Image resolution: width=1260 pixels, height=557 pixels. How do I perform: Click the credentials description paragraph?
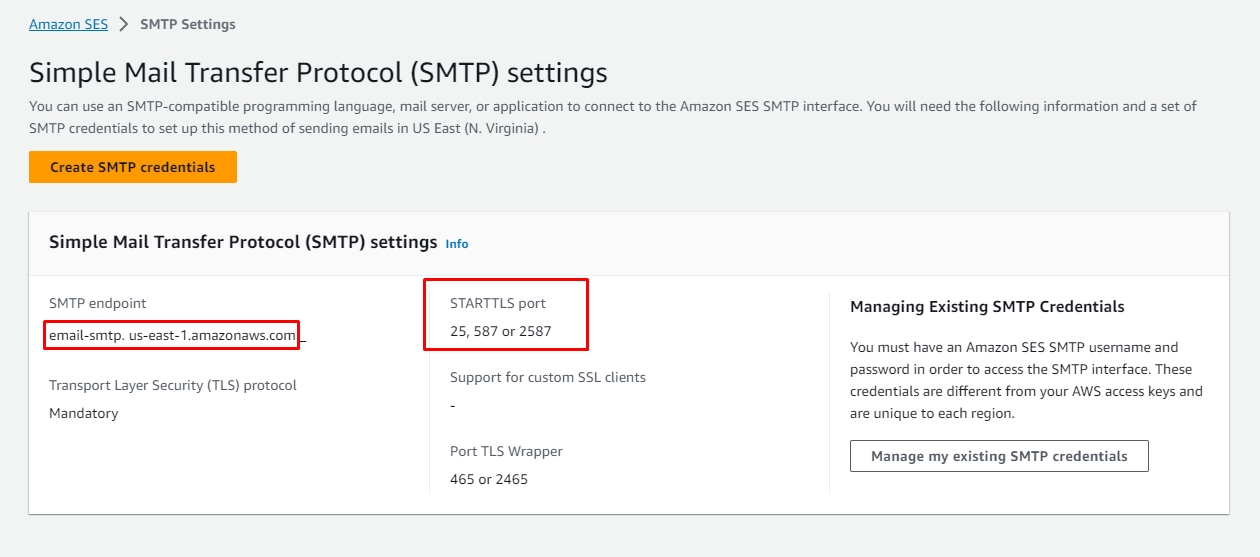[1026, 380]
